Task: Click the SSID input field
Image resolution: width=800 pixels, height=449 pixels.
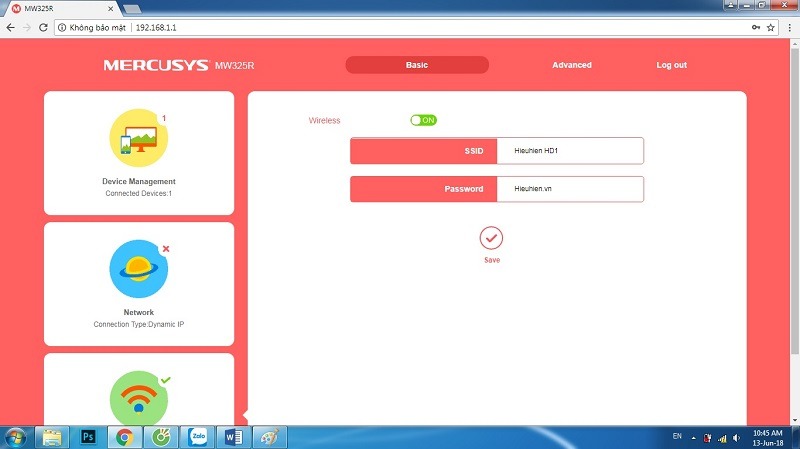Action: [x=570, y=151]
